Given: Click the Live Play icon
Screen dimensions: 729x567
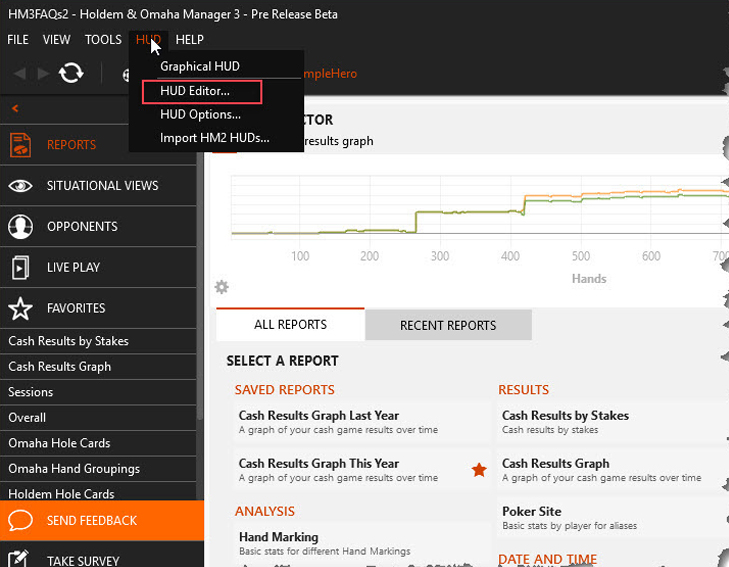Looking at the screenshot, I should click(20, 268).
